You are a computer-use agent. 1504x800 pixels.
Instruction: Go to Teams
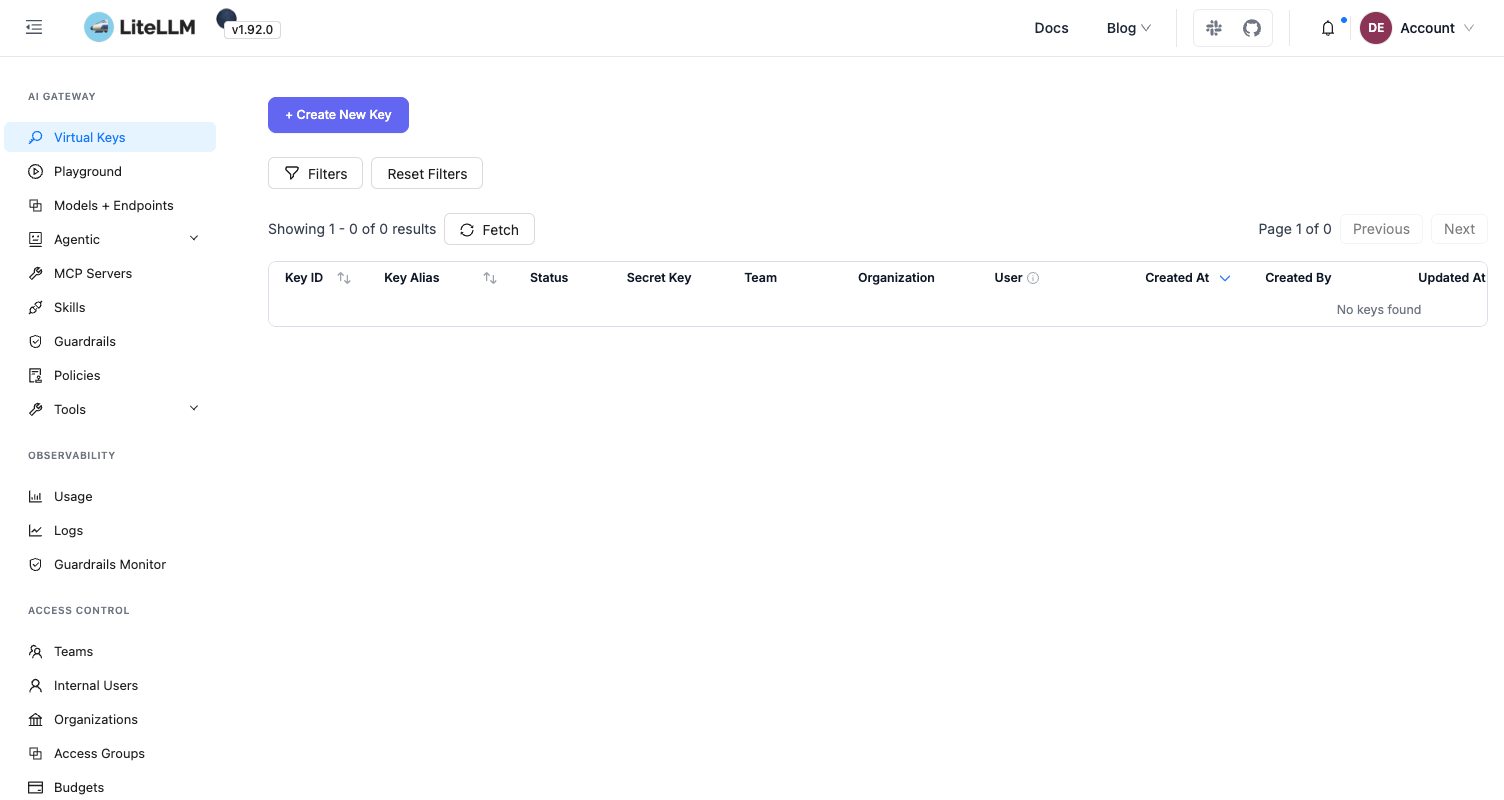click(x=110, y=651)
